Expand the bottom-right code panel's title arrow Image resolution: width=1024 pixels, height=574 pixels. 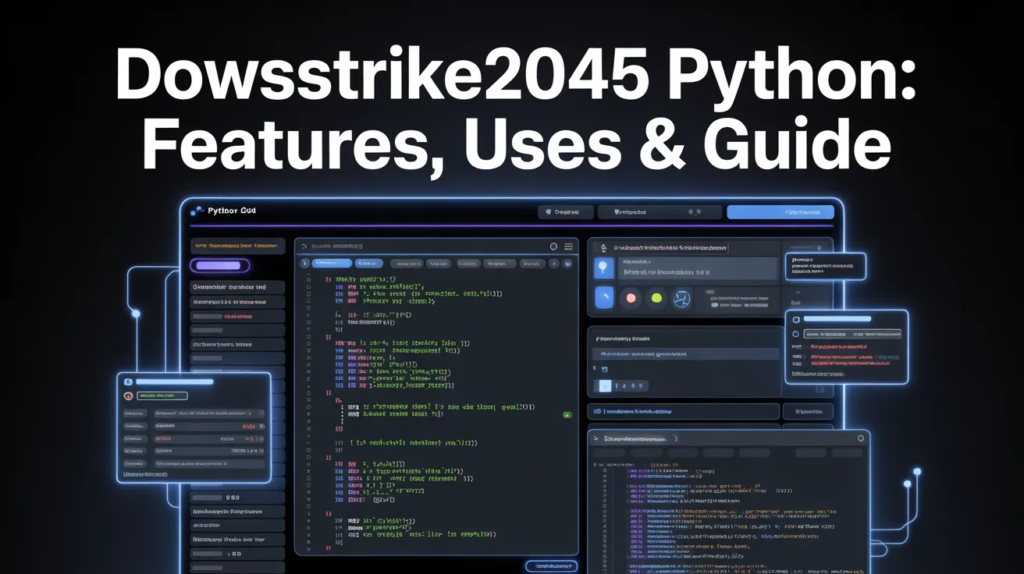click(x=597, y=439)
